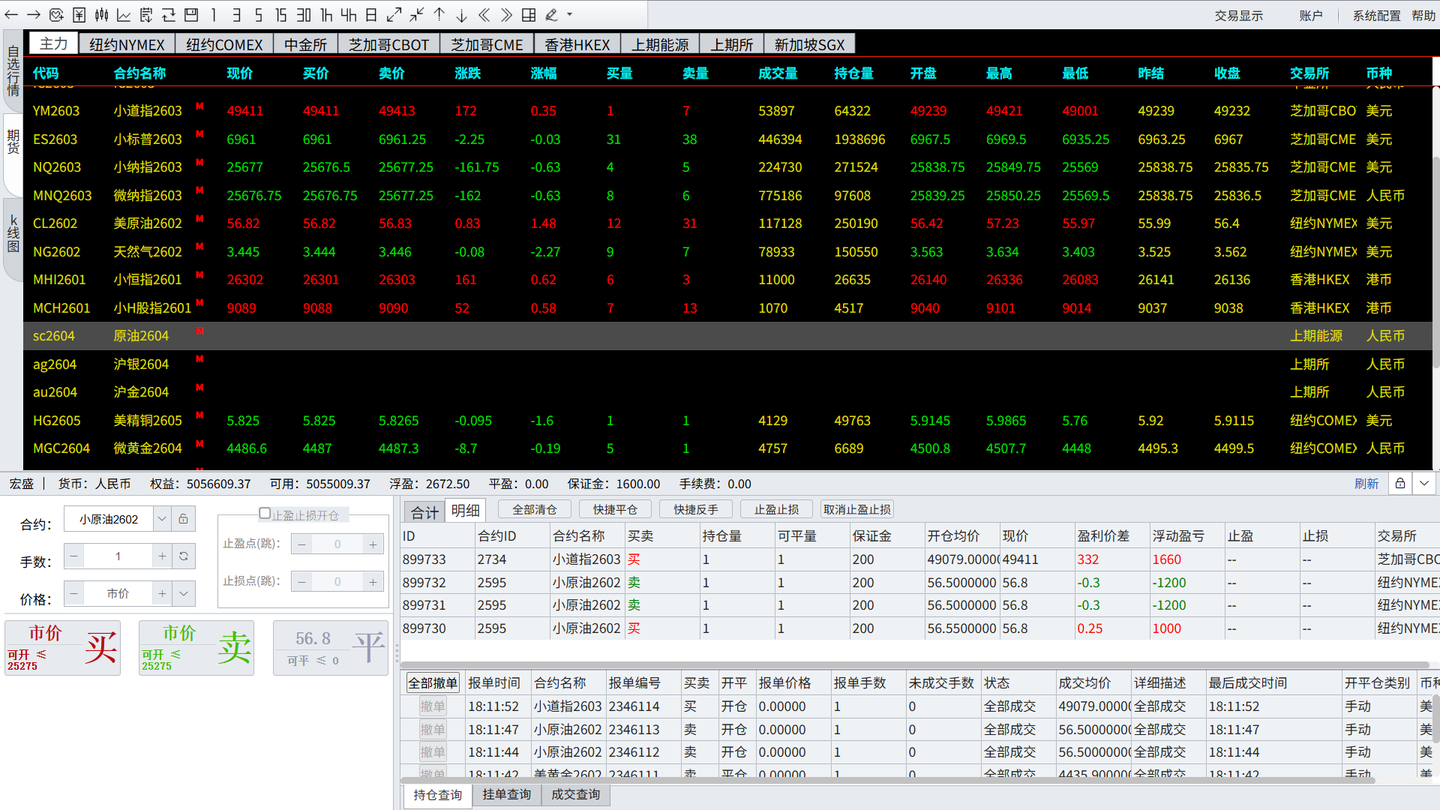
Task: Switch to the 中金所 tab
Action: coord(305,44)
